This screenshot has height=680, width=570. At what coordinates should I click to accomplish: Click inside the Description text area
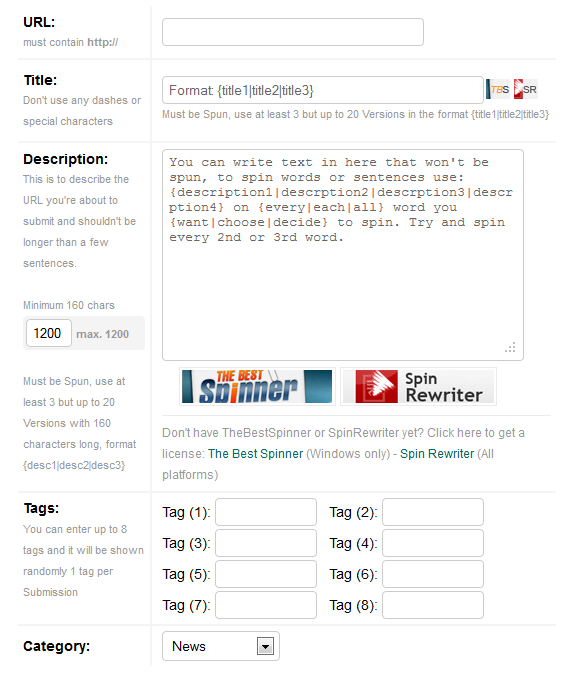pos(343,255)
